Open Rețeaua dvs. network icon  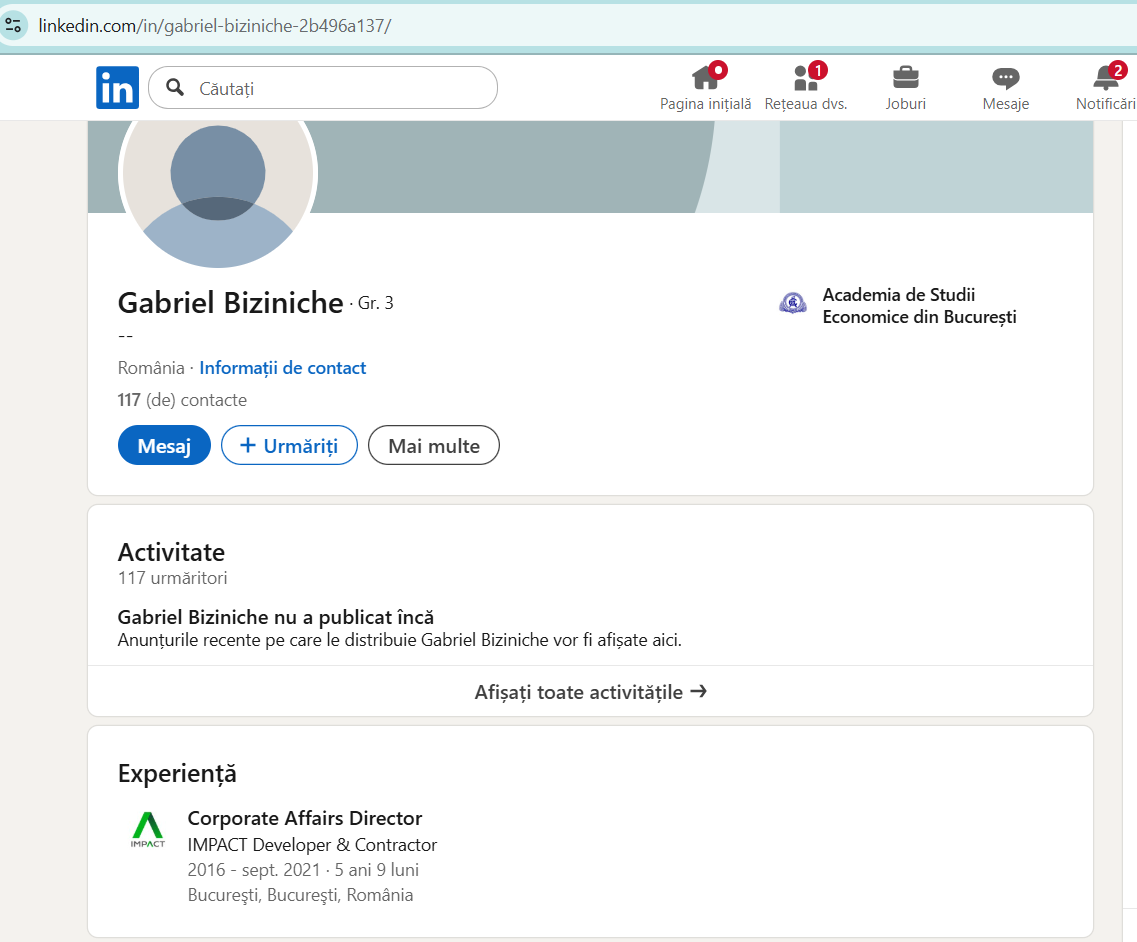tap(804, 78)
